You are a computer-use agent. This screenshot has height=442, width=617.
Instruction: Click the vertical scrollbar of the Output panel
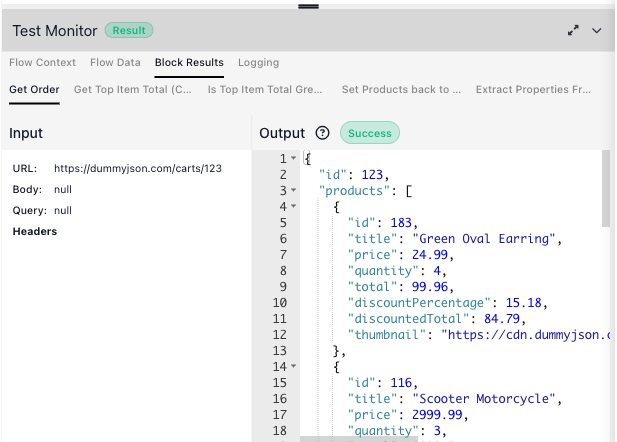pyautogui.click(x=606, y=189)
